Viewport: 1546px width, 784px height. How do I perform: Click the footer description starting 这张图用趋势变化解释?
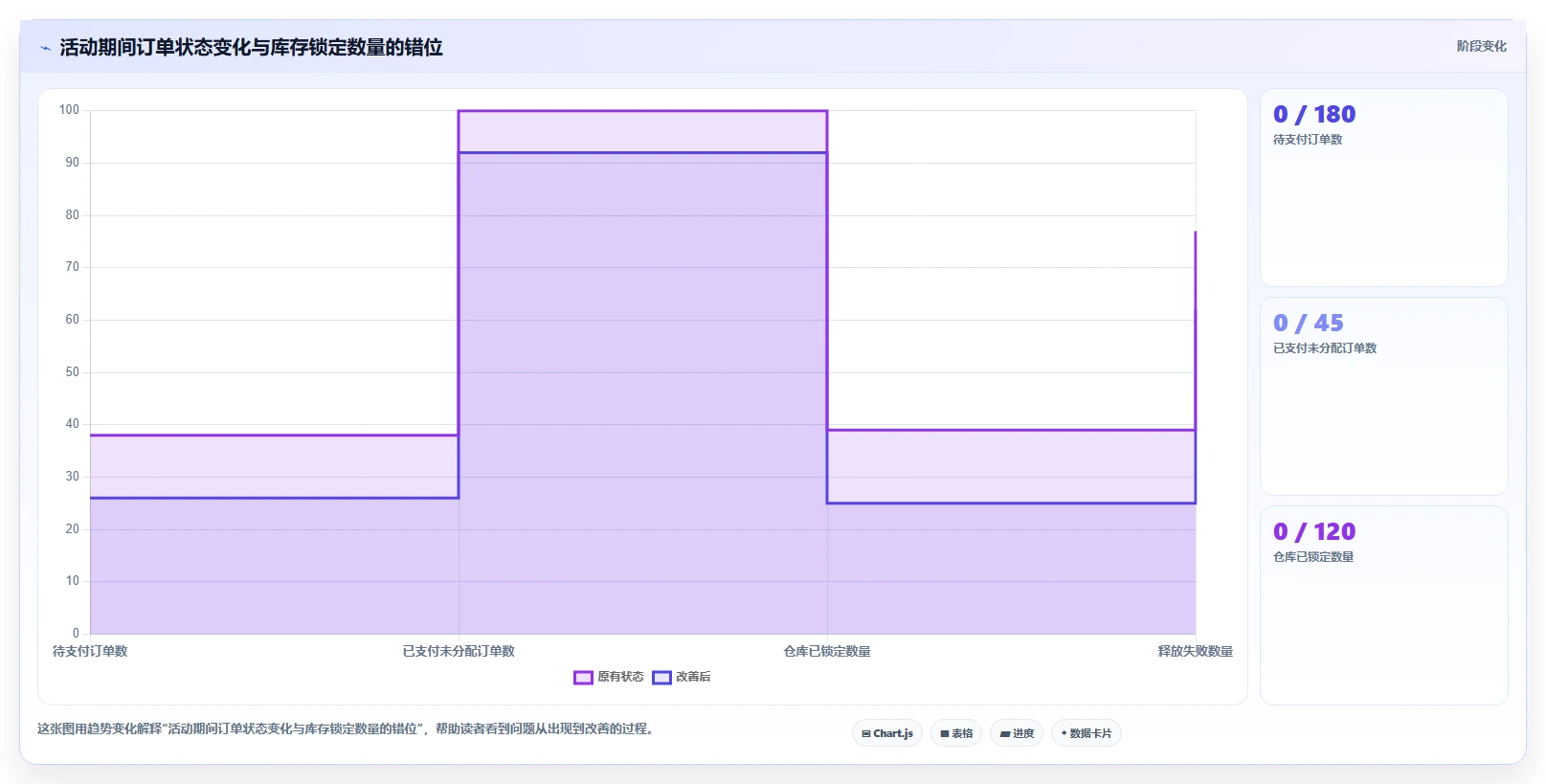(346, 729)
